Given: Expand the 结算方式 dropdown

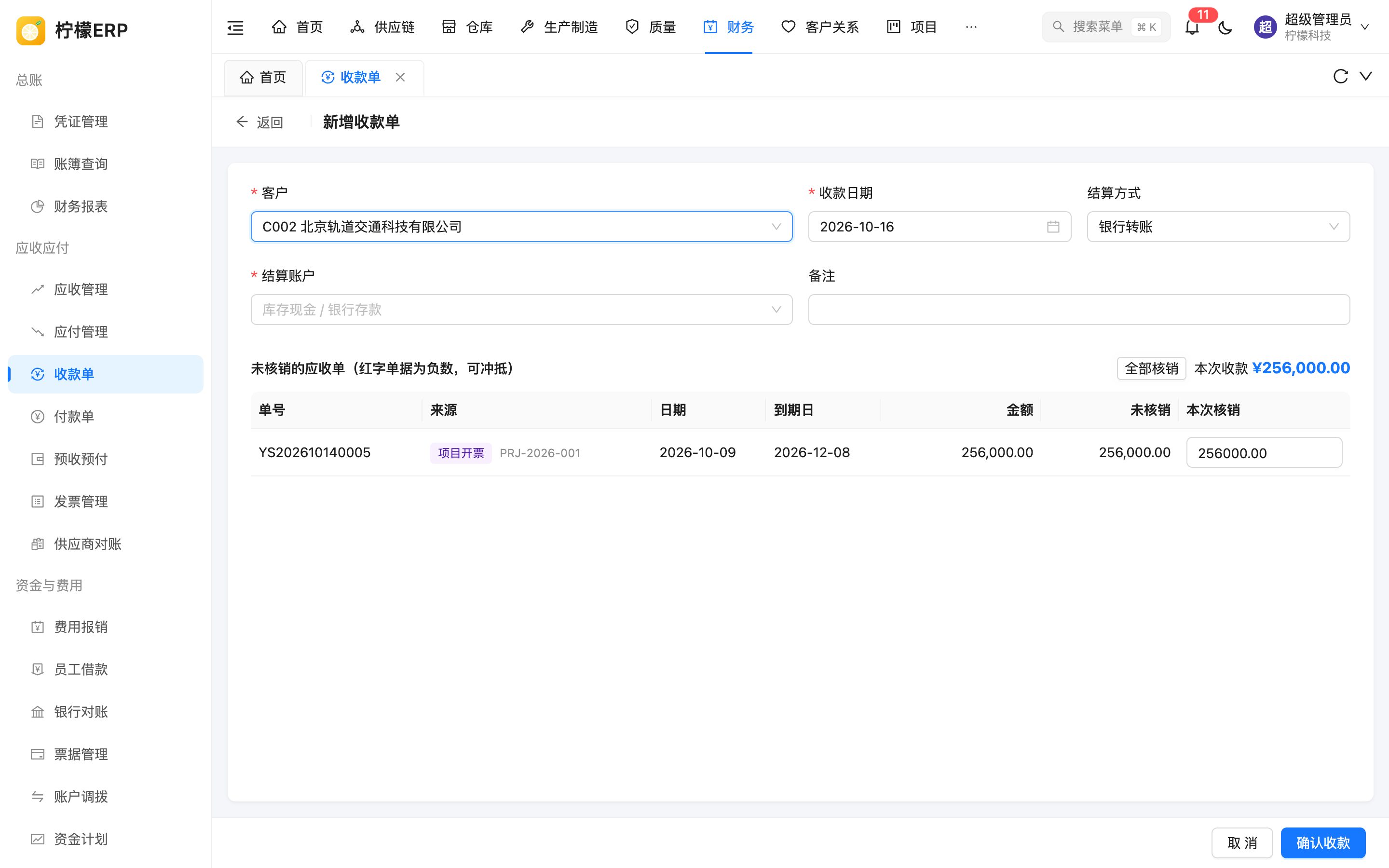Looking at the screenshot, I should (x=1218, y=227).
